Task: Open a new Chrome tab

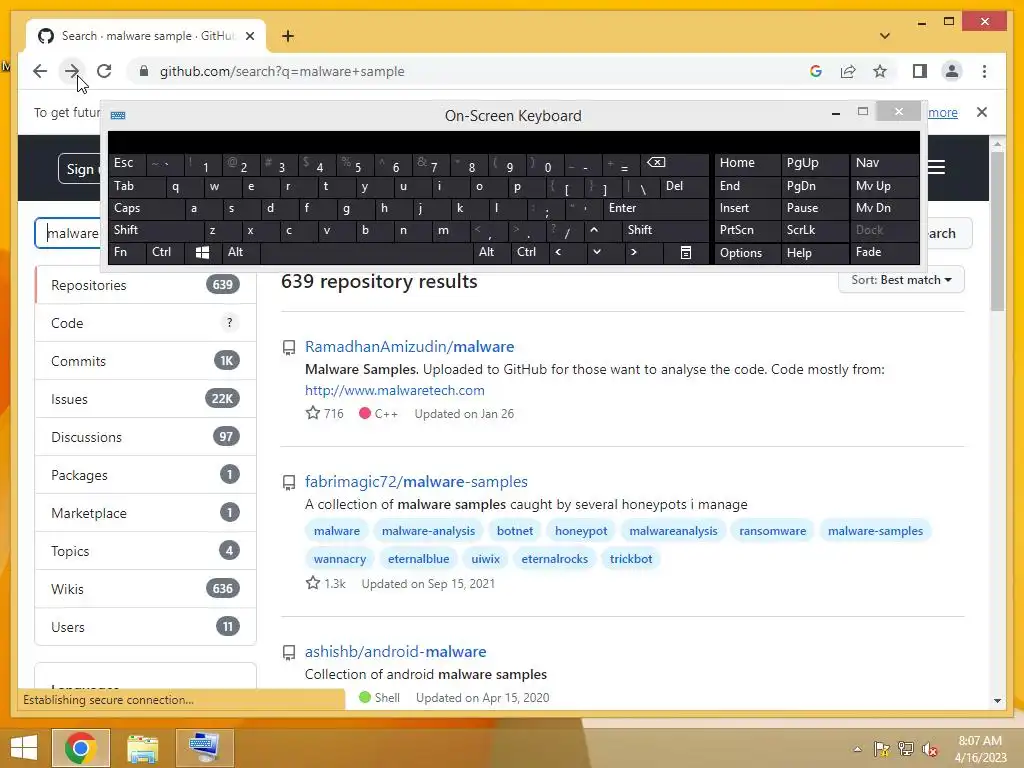Action: (288, 36)
